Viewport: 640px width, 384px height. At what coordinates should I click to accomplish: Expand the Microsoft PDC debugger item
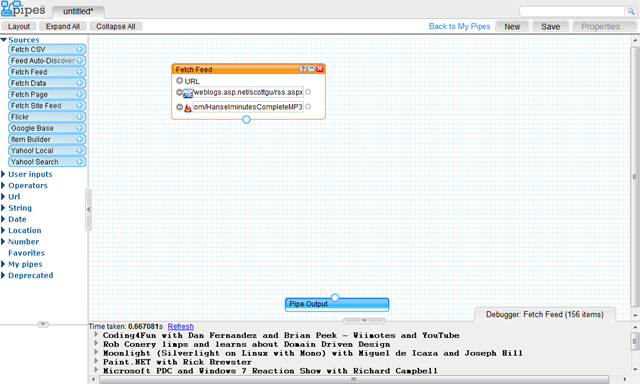pos(96,370)
